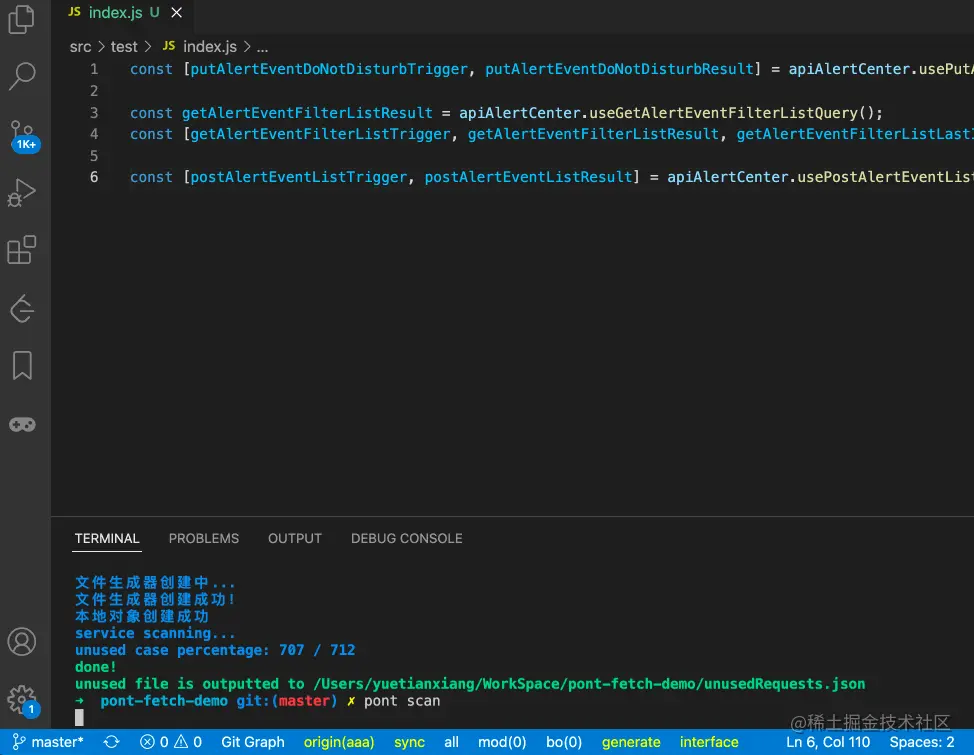Open the Explorer files view
974x755 pixels.
[22, 19]
